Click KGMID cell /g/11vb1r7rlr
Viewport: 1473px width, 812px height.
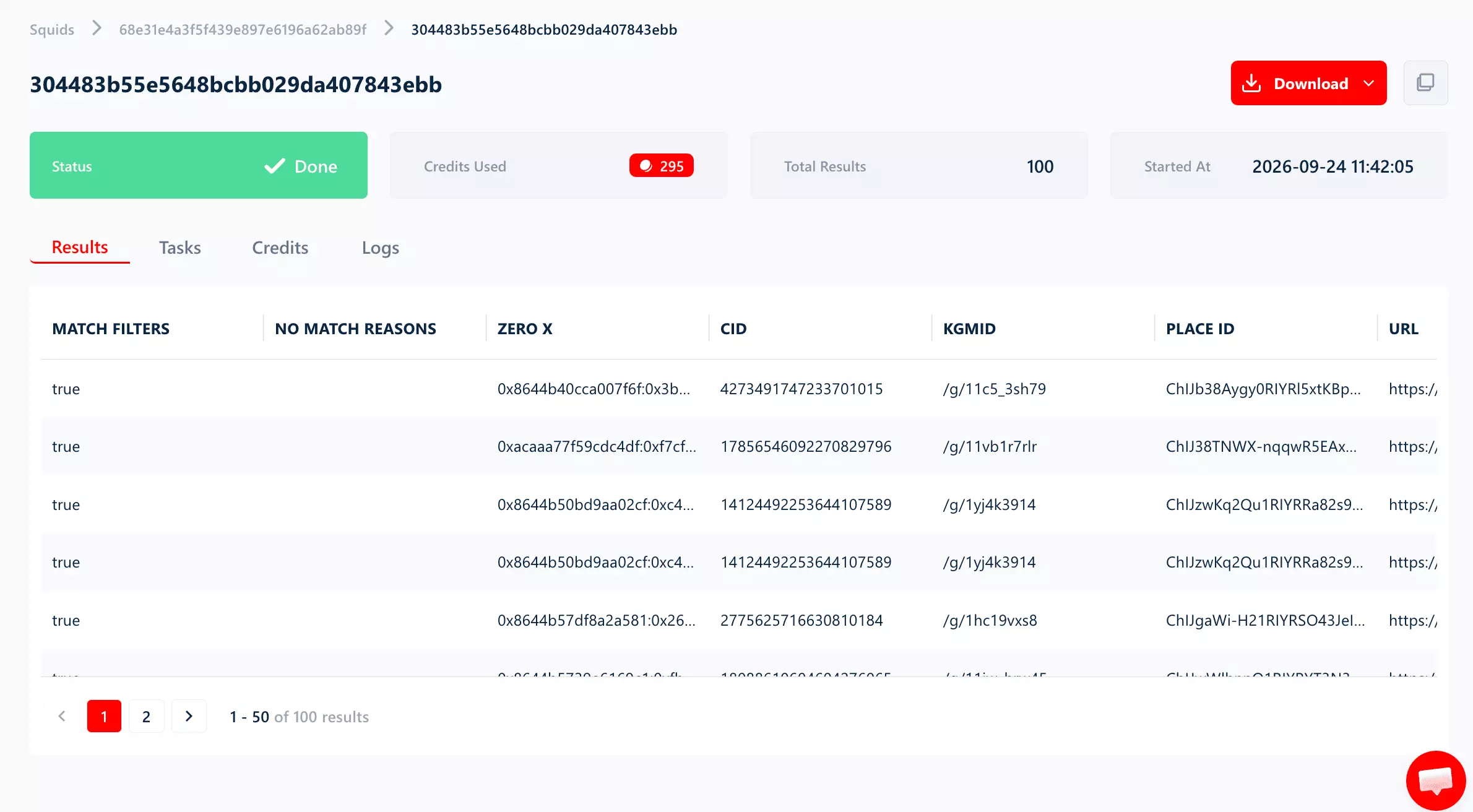pos(990,446)
